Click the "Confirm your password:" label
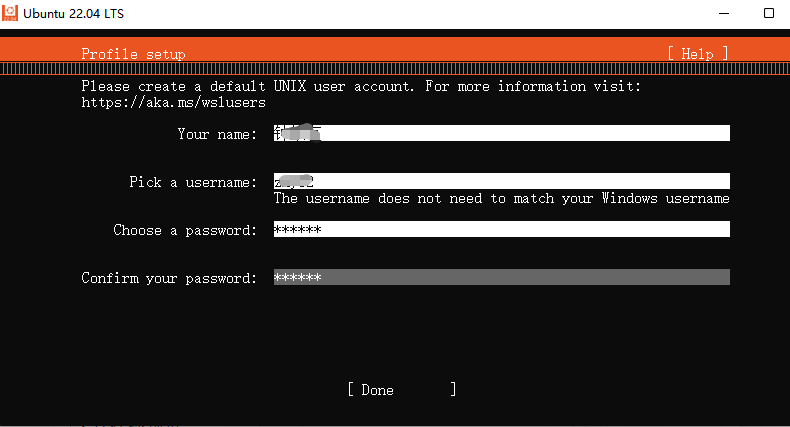This screenshot has width=790, height=427. pos(169,278)
